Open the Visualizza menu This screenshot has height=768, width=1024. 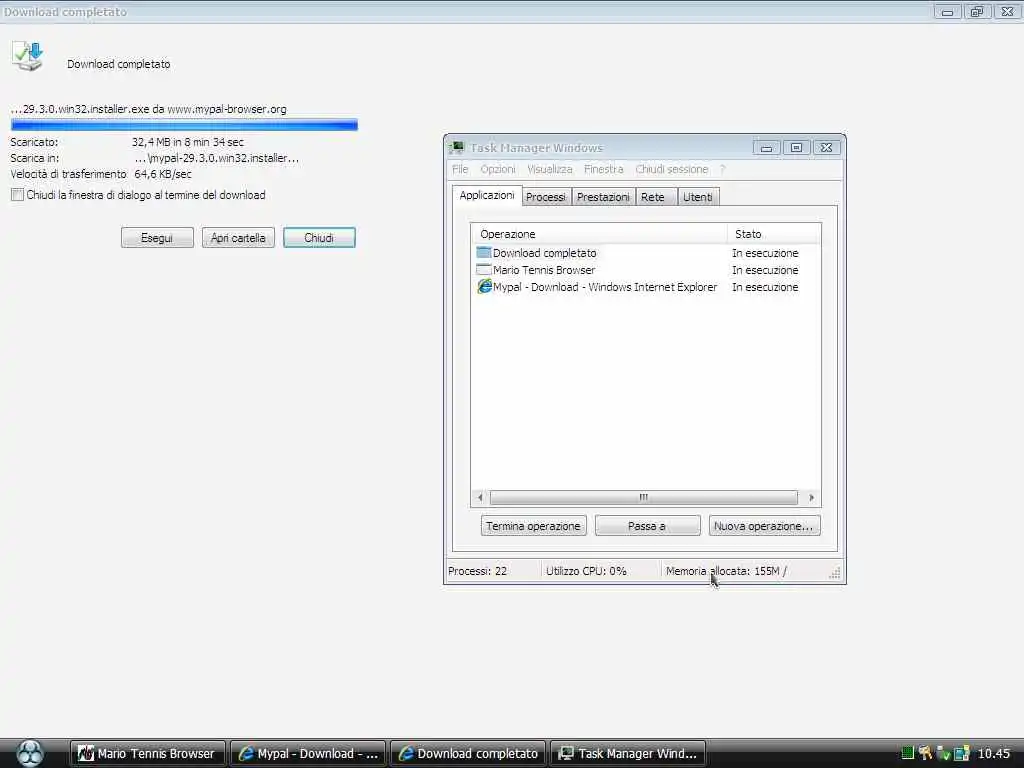coord(549,169)
